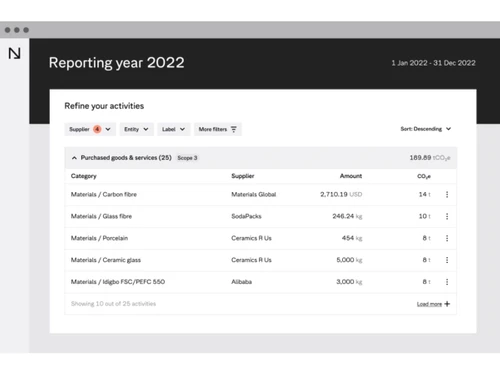Open the kebab menu for Glass fibre row
500x375 pixels.
coord(447,216)
